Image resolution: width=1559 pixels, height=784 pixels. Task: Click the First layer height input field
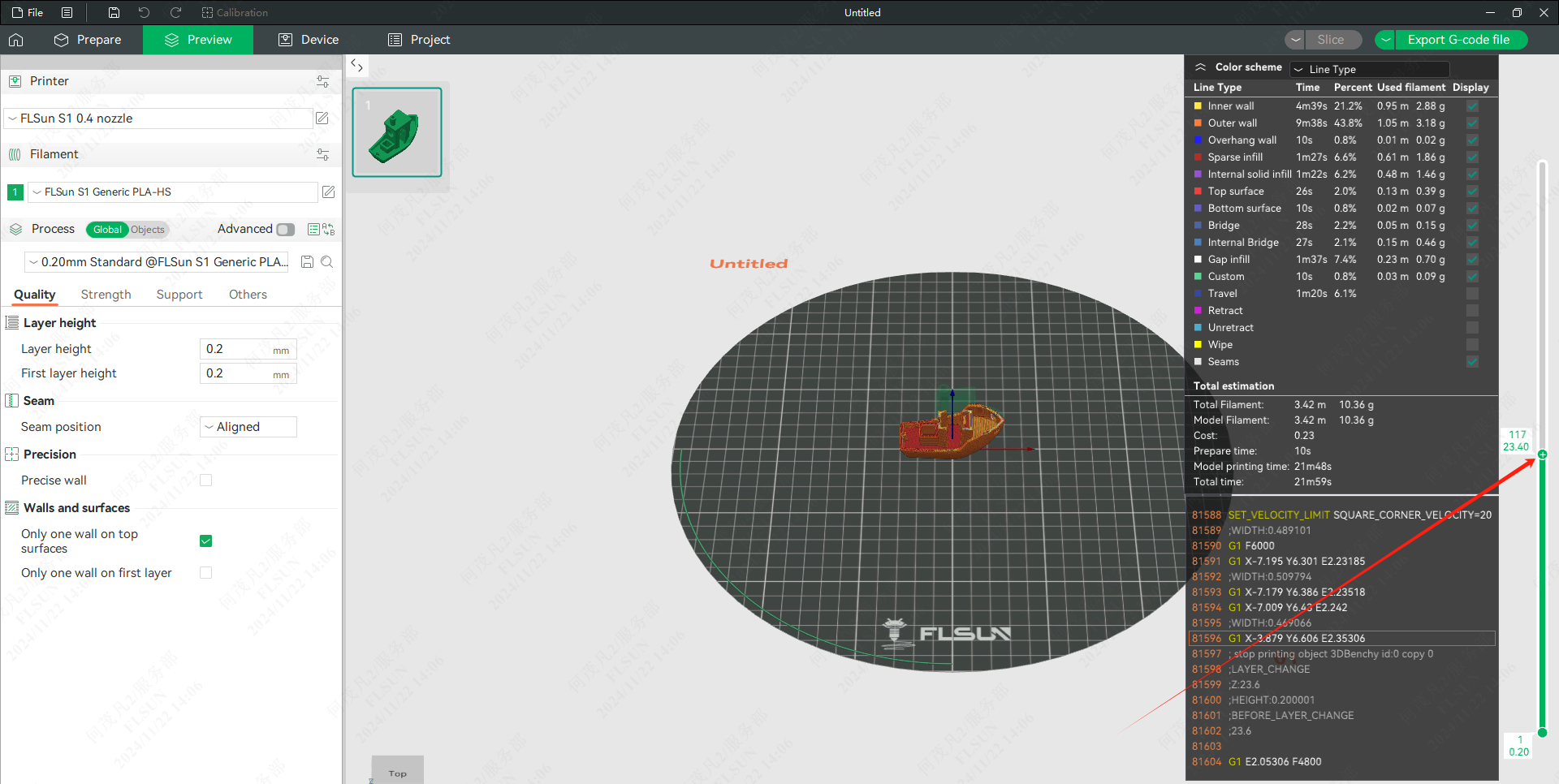pyautogui.click(x=248, y=373)
